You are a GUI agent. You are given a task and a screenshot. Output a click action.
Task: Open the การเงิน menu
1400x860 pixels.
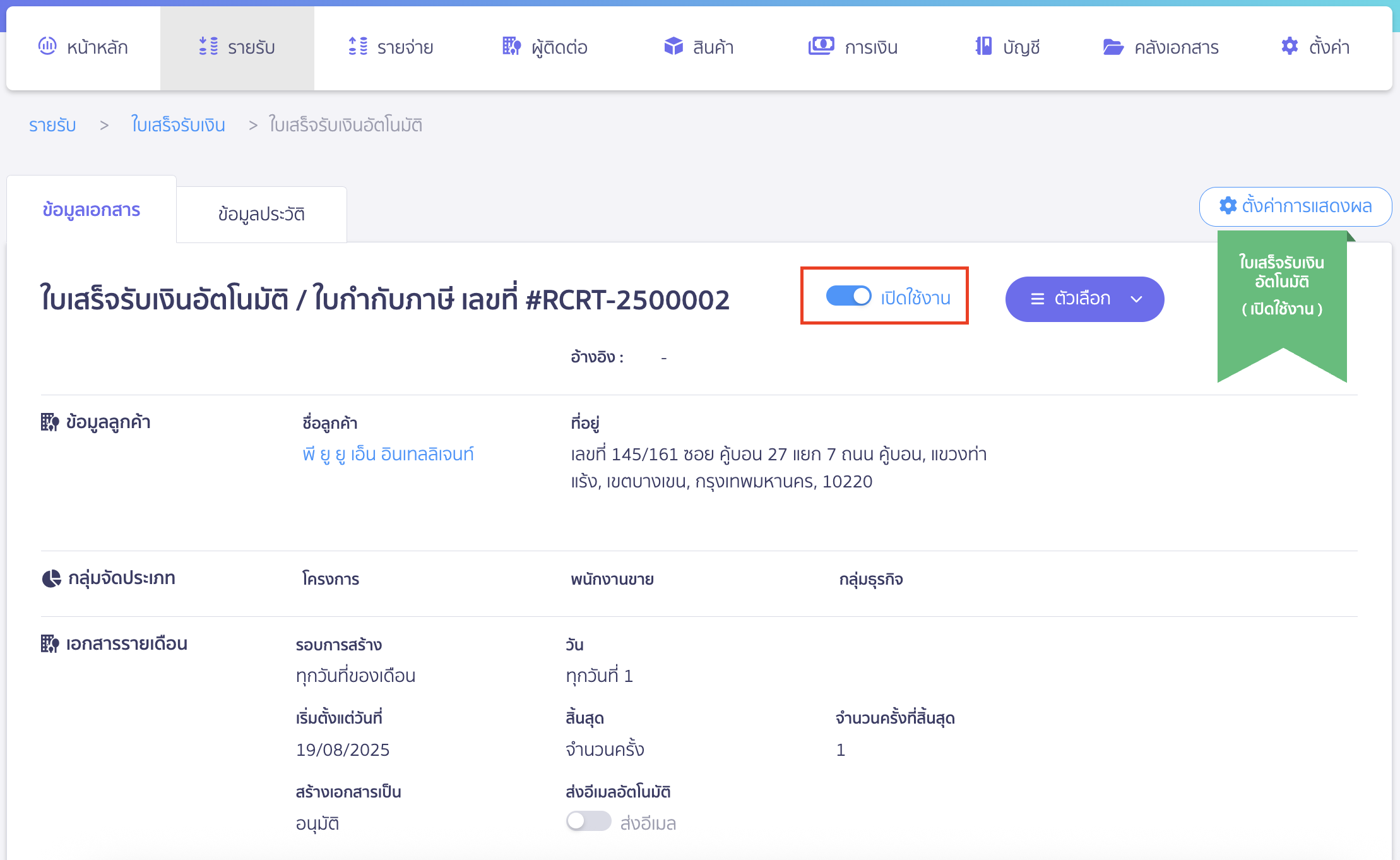853,48
